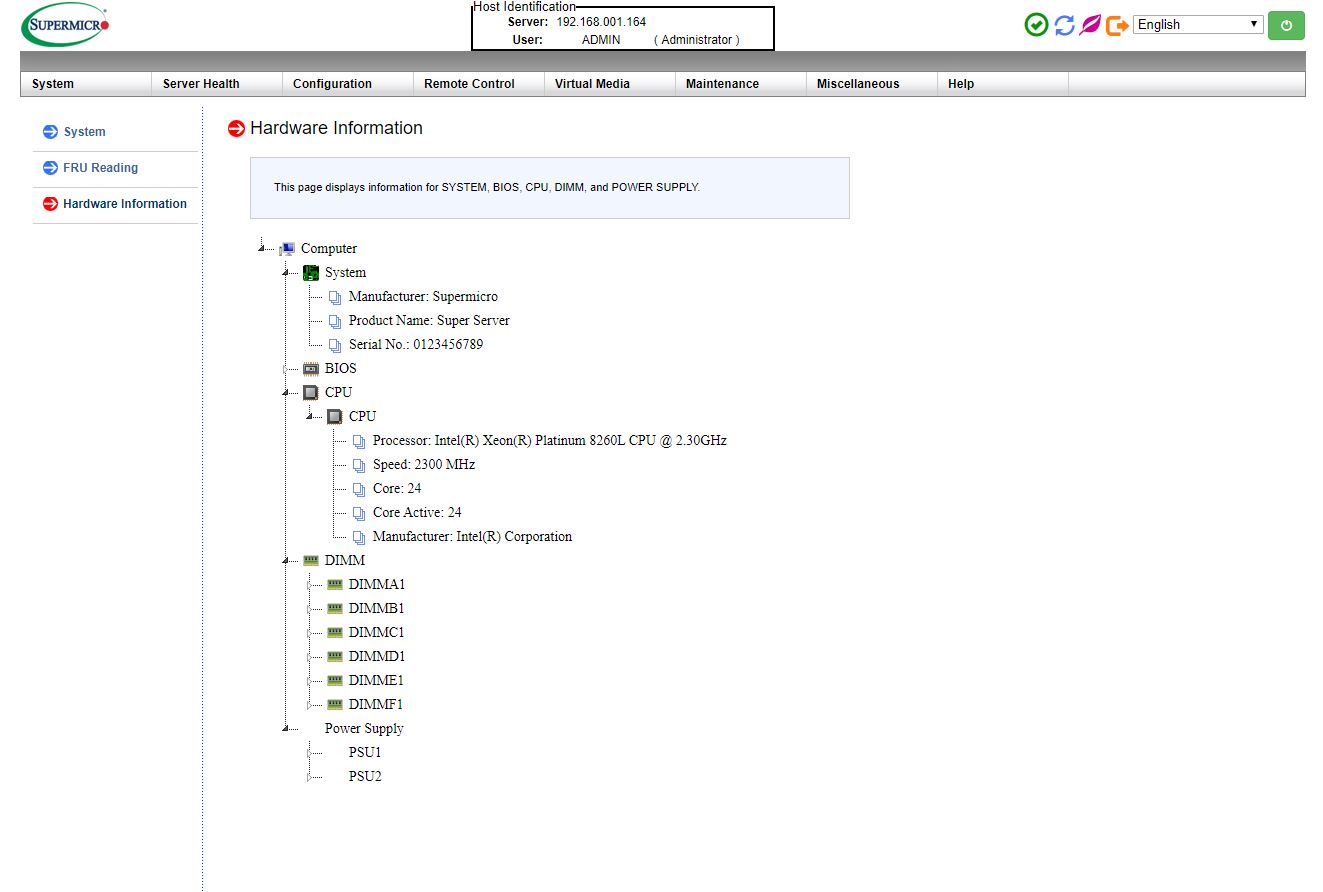
Task: Click the document icon beside Manufacturer: Intel(R) Corporation
Action: click(359, 537)
